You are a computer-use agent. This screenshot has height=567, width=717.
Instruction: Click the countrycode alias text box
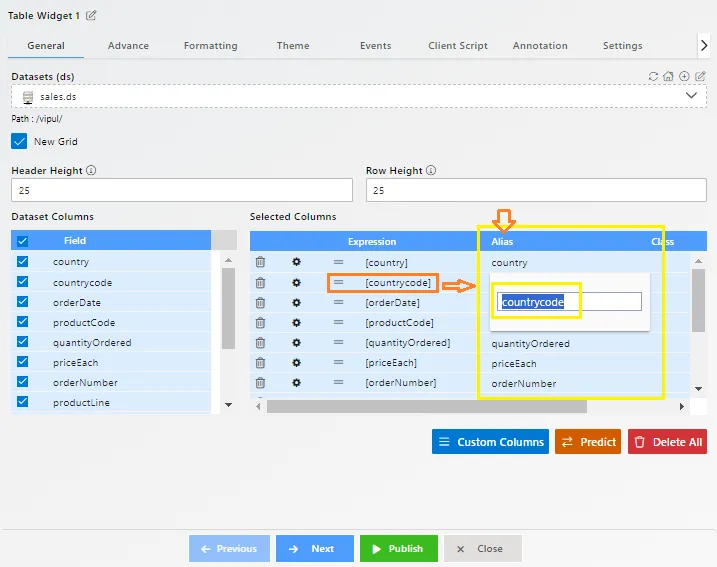coord(569,302)
